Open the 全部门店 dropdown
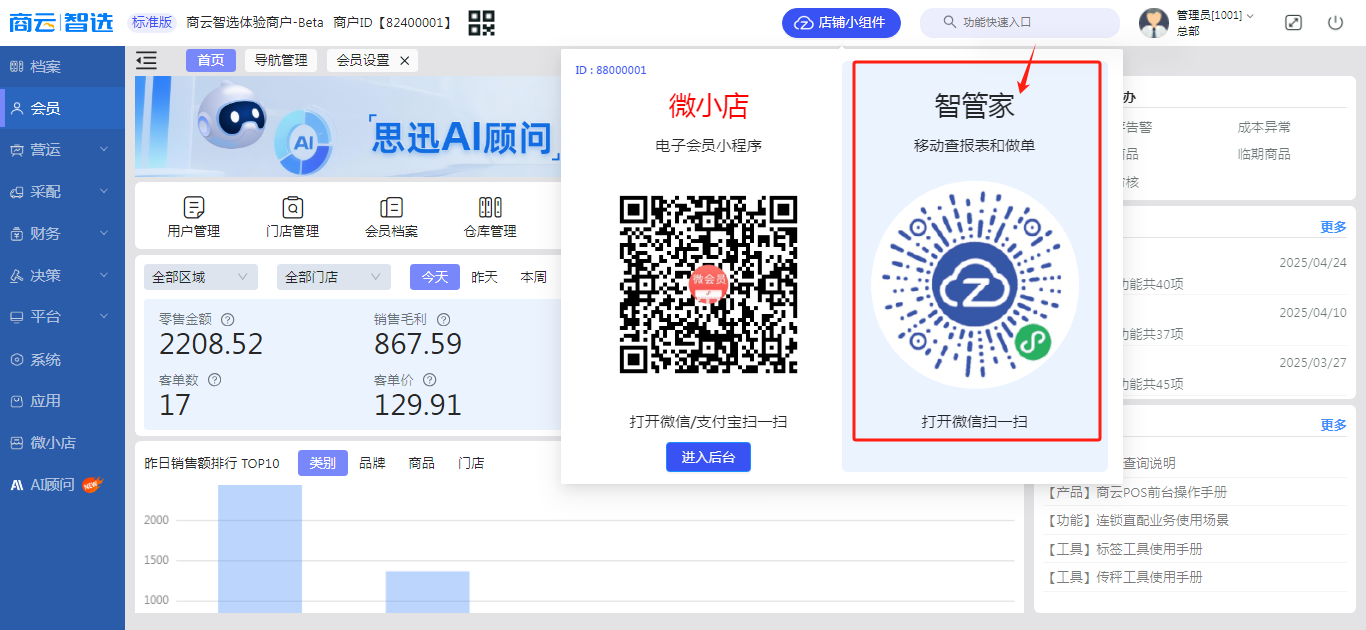Image resolution: width=1366 pixels, height=630 pixels. [334, 277]
